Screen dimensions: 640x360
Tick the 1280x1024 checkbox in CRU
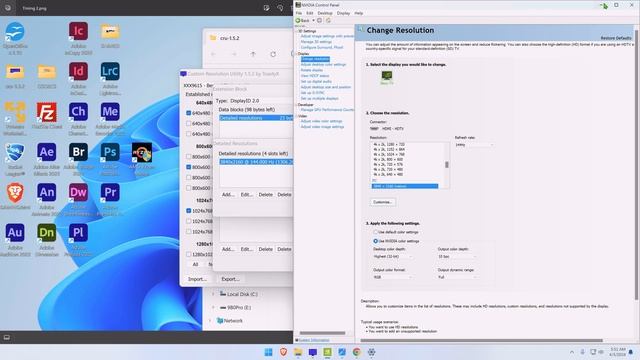189,254
